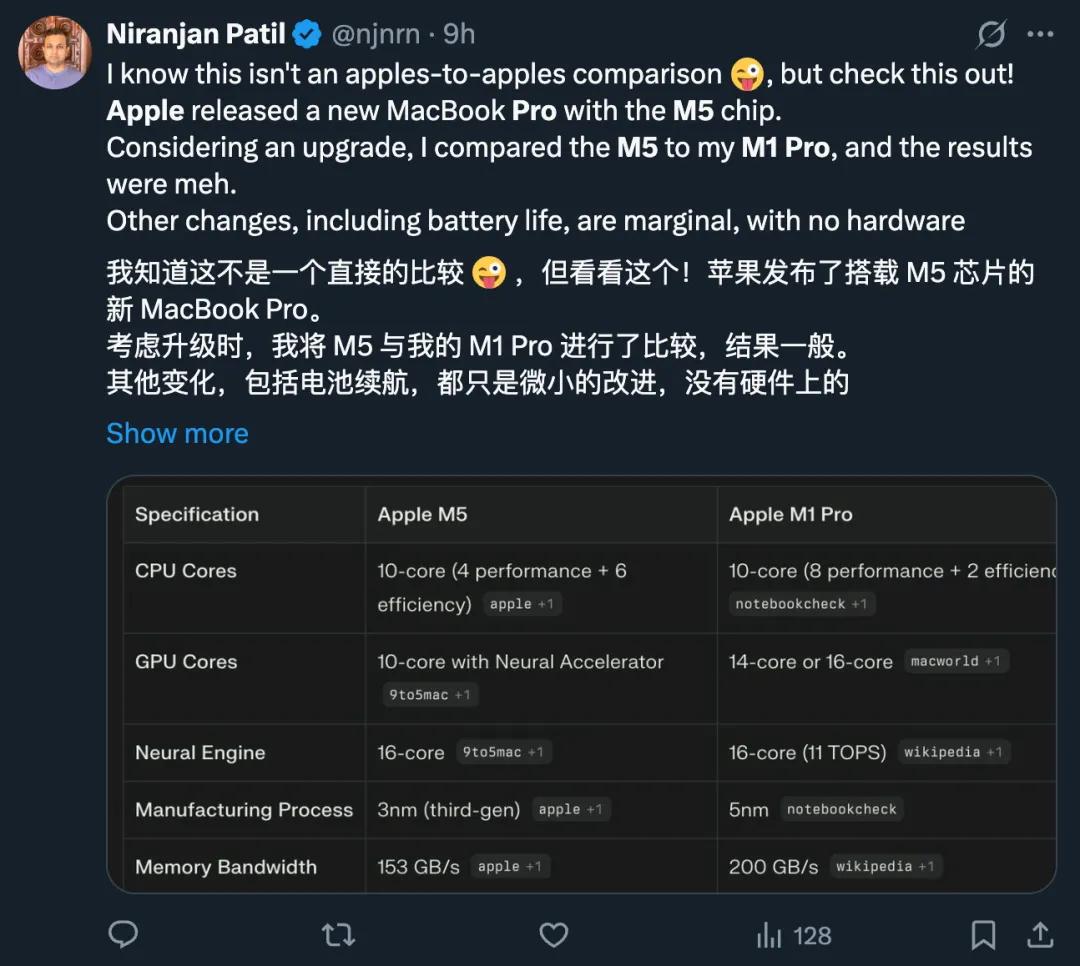Screen dimensions: 1080x966
Task: Open Niranjan Patil's profile picture
Action: pyautogui.click(x=55, y=52)
